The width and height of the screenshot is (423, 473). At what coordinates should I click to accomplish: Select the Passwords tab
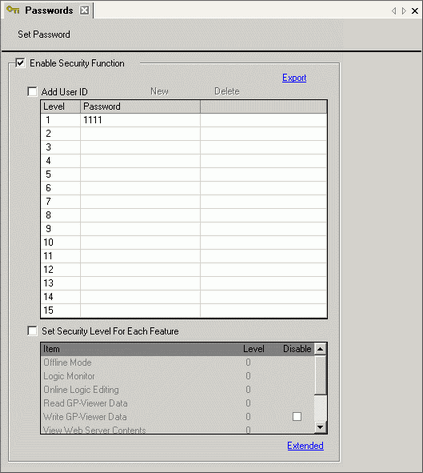tap(49, 10)
